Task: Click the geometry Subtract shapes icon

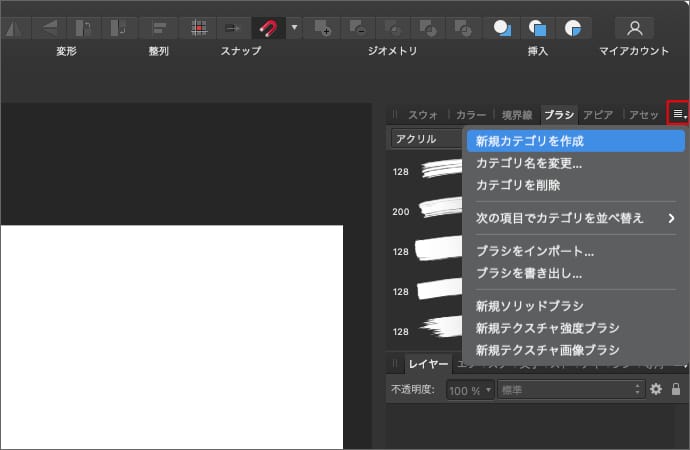Action: tap(359, 27)
